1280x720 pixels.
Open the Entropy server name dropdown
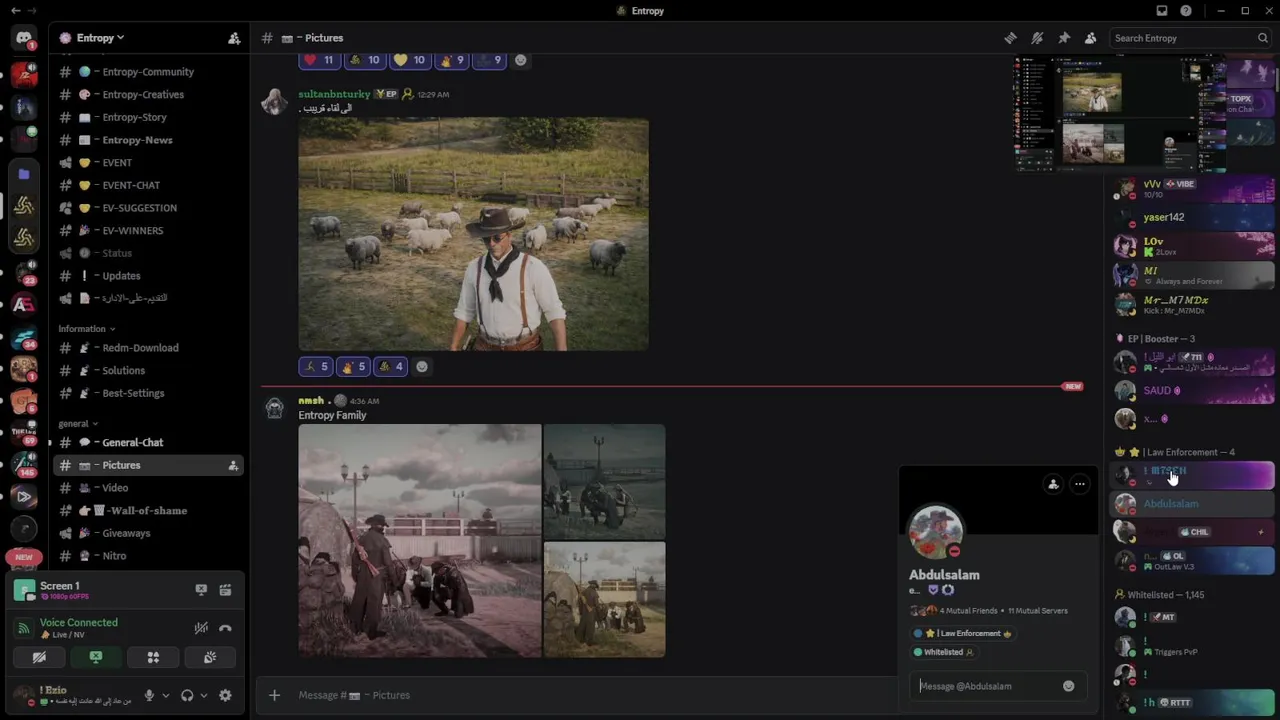tap(100, 38)
